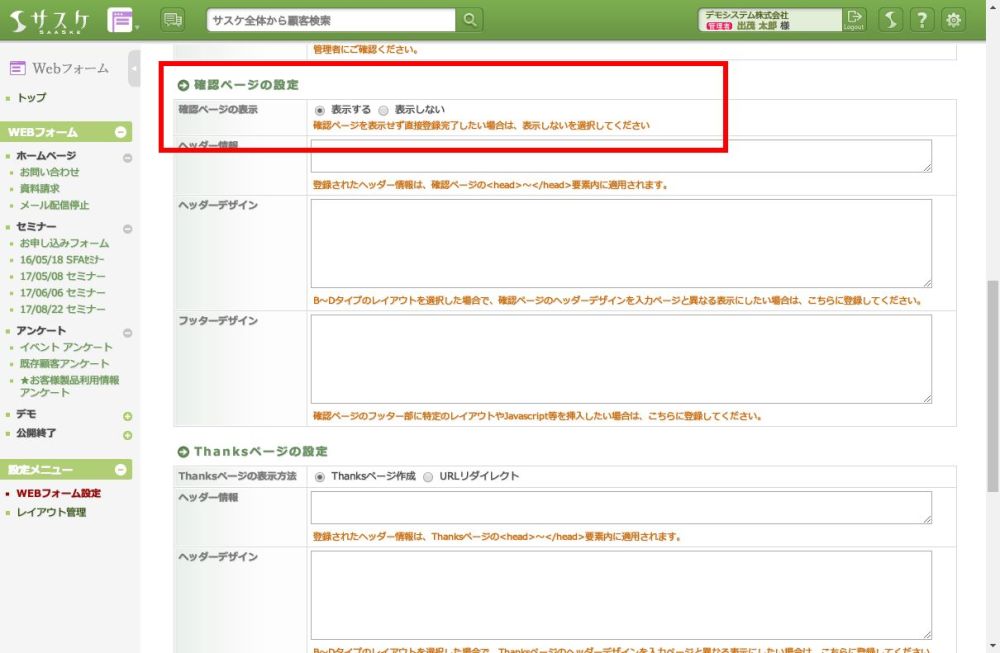The width and height of the screenshot is (1000, 653).
Task: Click the Logout icon
Action: (x=853, y=20)
